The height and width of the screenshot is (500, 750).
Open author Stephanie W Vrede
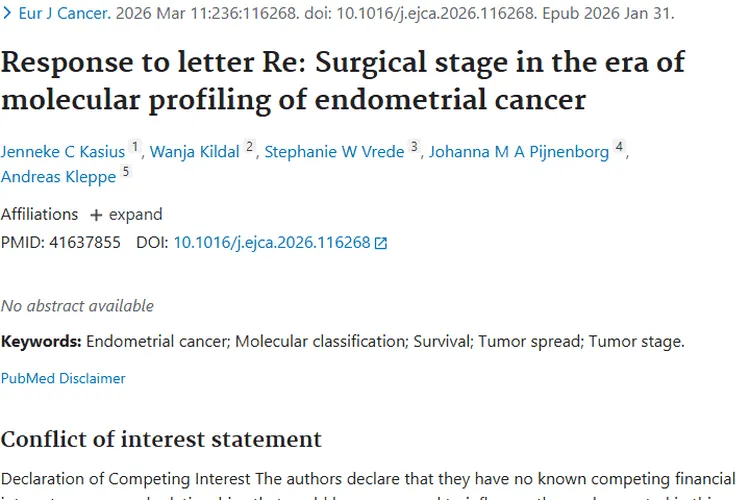point(334,152)
